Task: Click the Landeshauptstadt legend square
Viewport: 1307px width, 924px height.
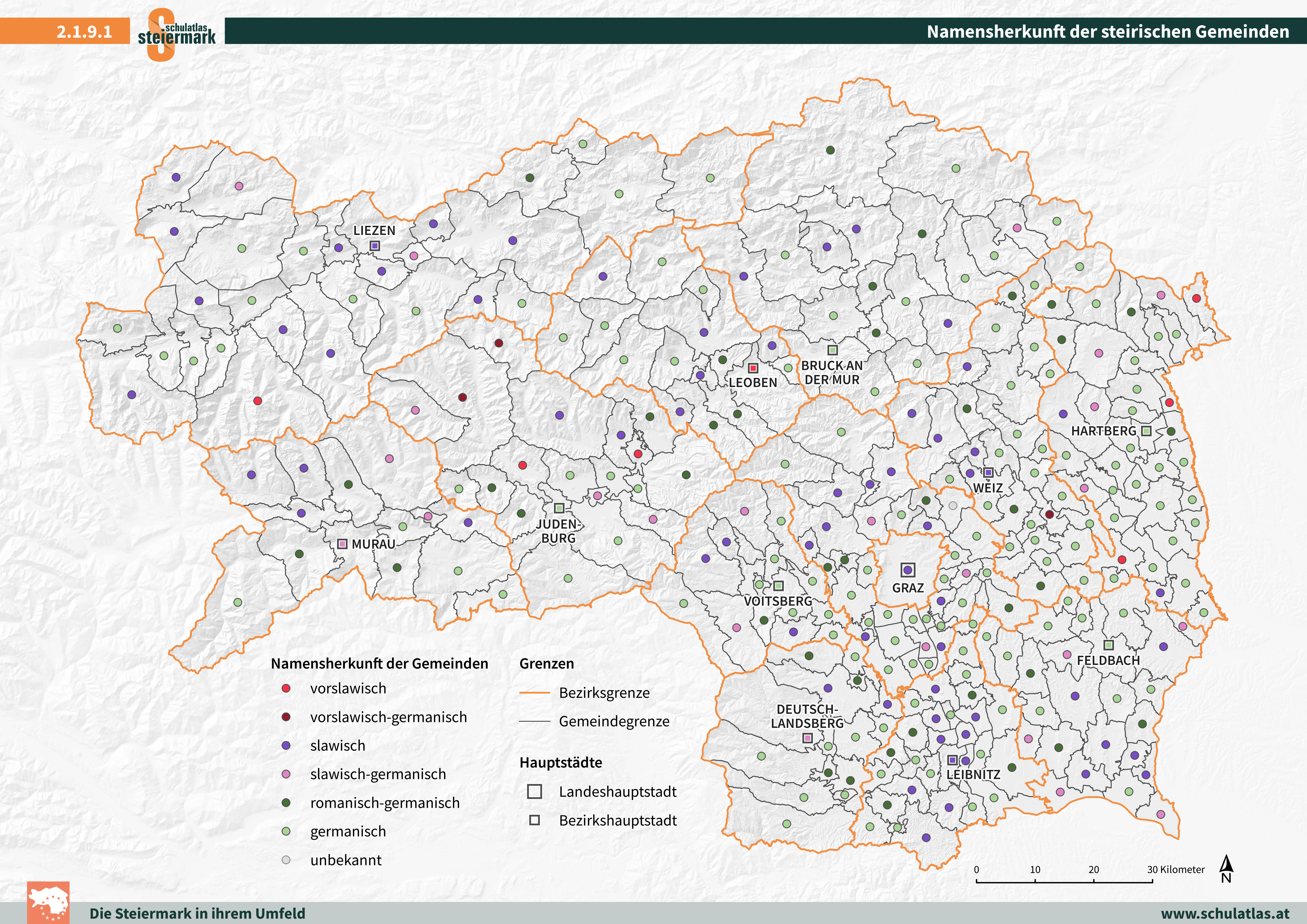Action: [534, 791]
